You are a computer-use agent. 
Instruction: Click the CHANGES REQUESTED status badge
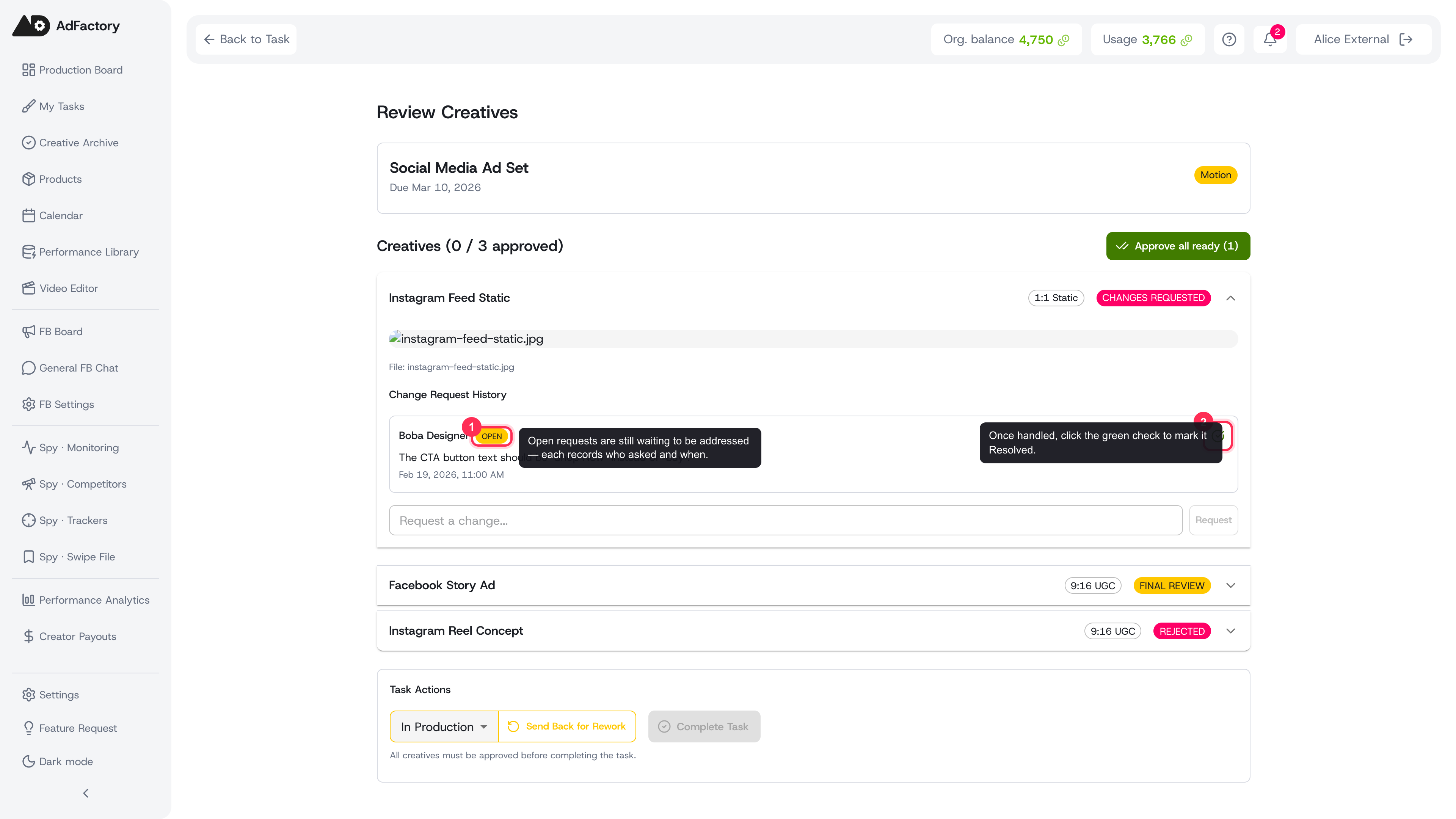pos(1153,298)
